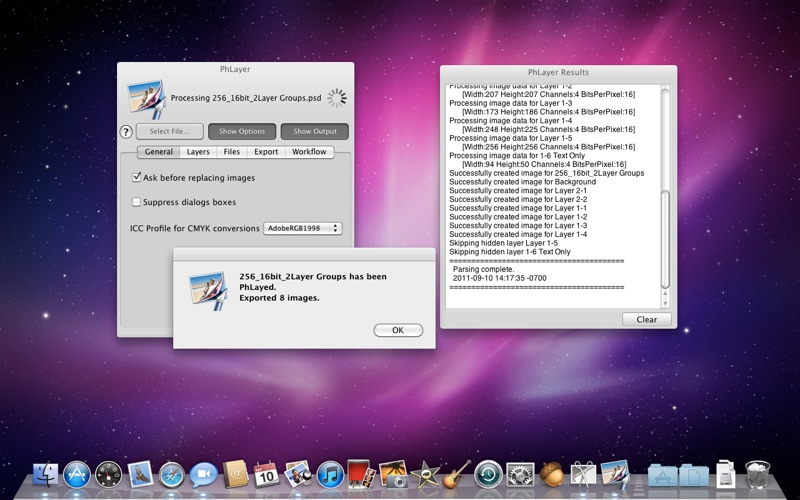Open System Preferences from the Dock
This screenshot has height=500, width=800.
tap(520, 474)
